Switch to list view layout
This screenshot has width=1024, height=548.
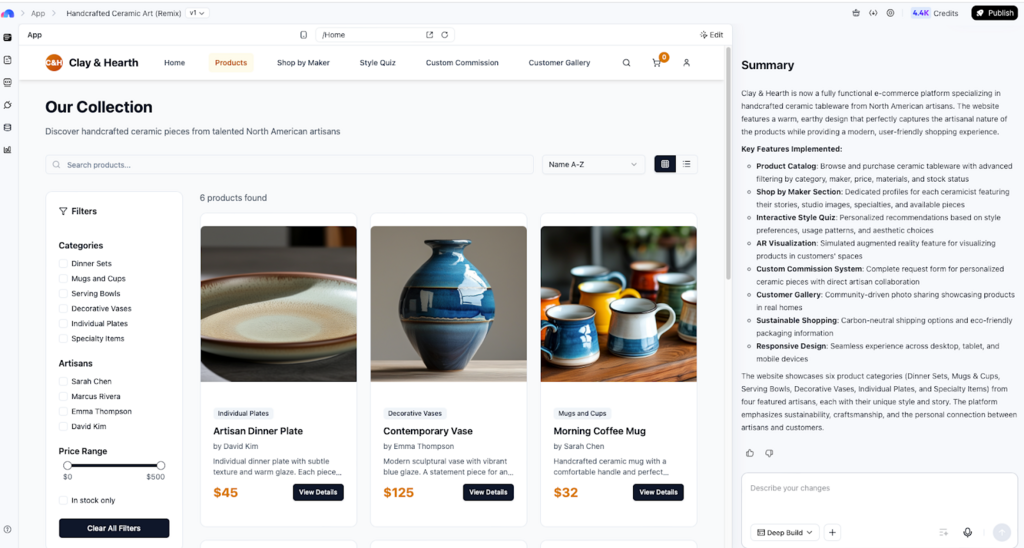(x=686, y=164)
